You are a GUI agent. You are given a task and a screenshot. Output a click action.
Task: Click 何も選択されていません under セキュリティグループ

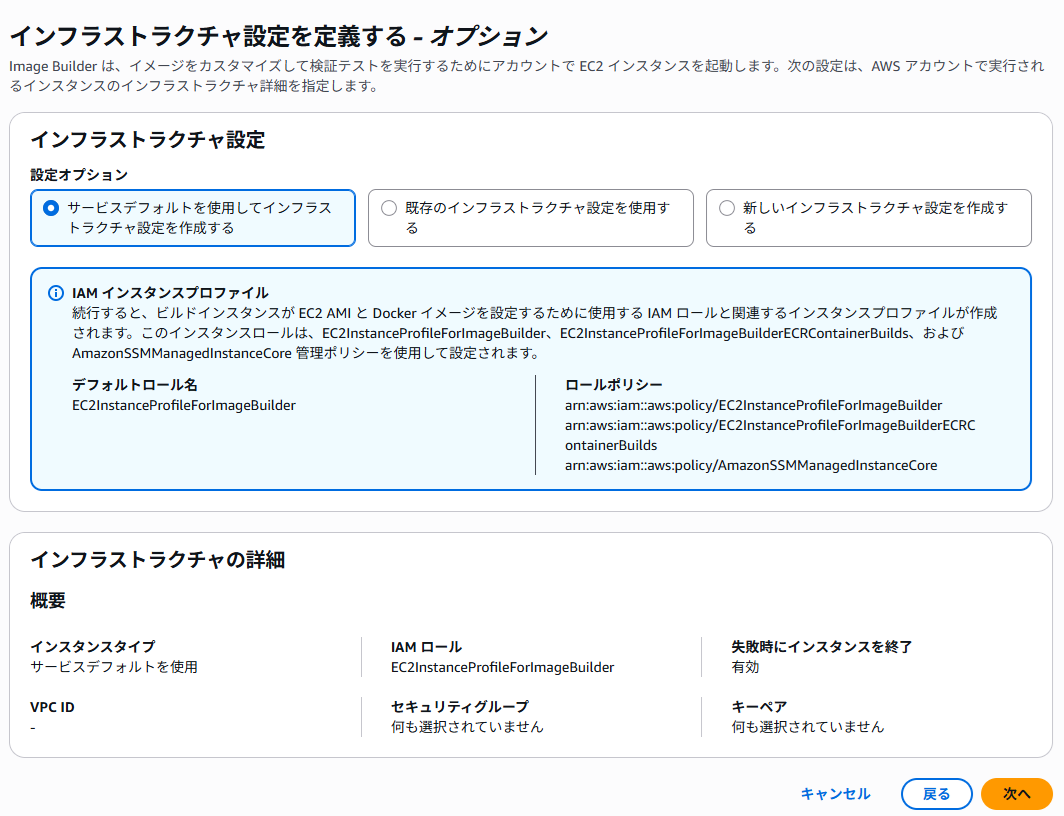[467, 726]
